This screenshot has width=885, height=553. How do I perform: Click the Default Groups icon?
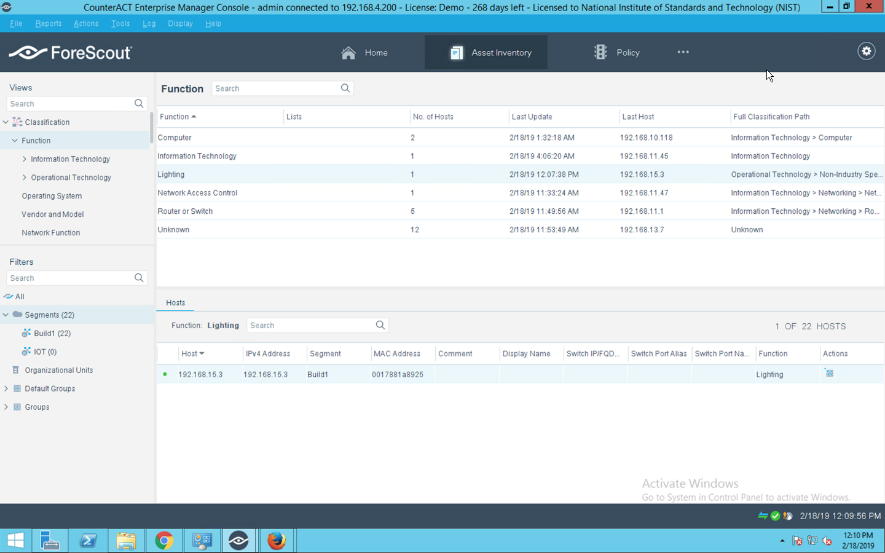[x=17, y=389]
